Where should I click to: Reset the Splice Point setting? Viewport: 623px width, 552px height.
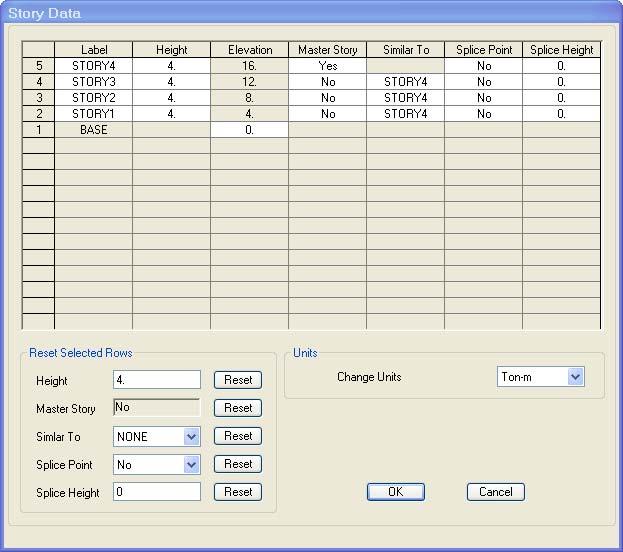(x=238, y=464)
